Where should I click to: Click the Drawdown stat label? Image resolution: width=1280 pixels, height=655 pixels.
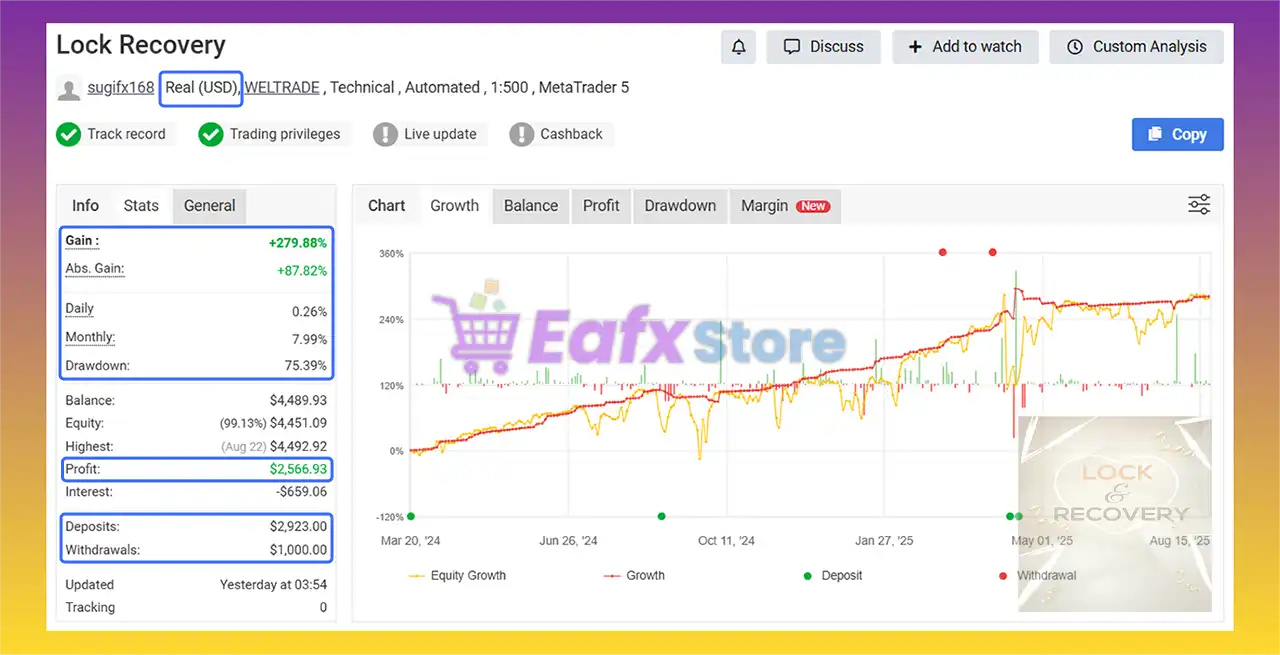(97, 366)
